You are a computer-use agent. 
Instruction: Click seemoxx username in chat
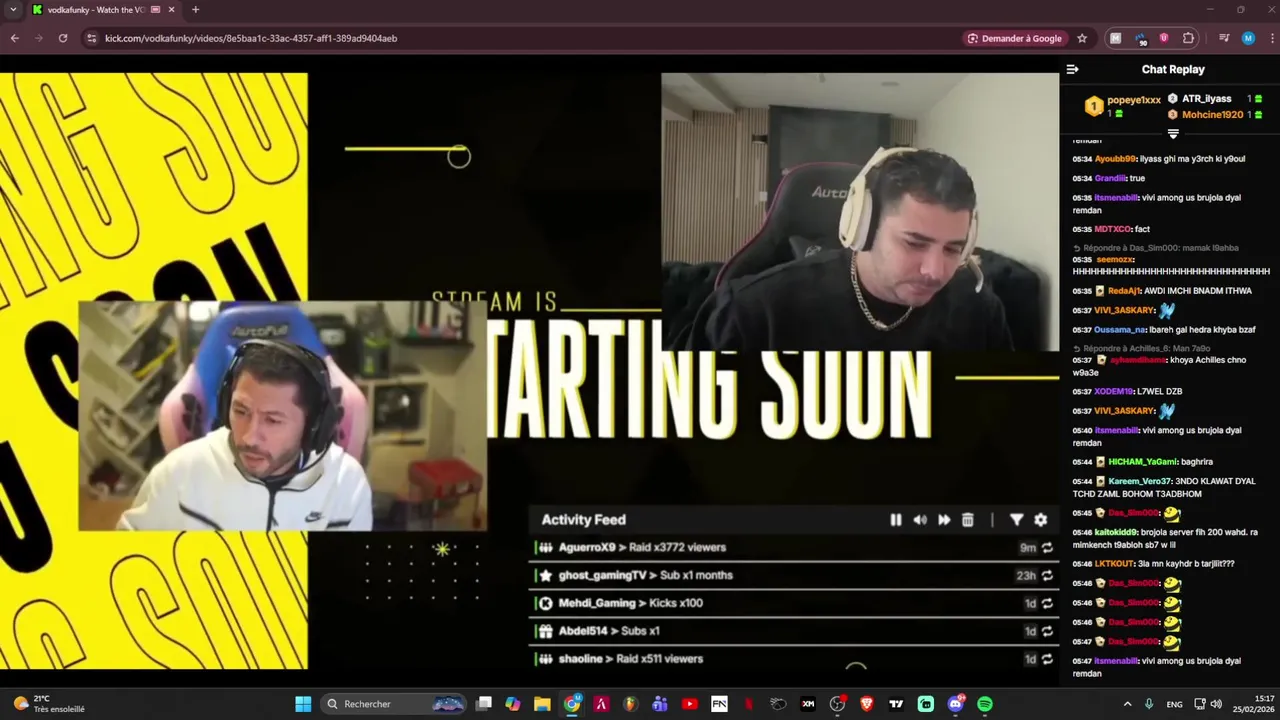pyautogui.click(x=1114, y=260)
